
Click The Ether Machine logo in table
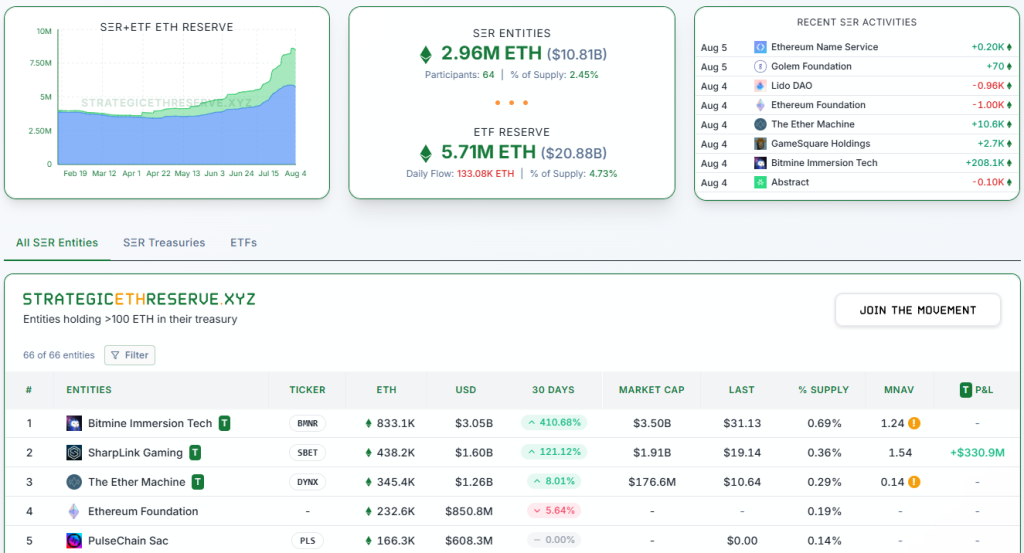point(73,482)
